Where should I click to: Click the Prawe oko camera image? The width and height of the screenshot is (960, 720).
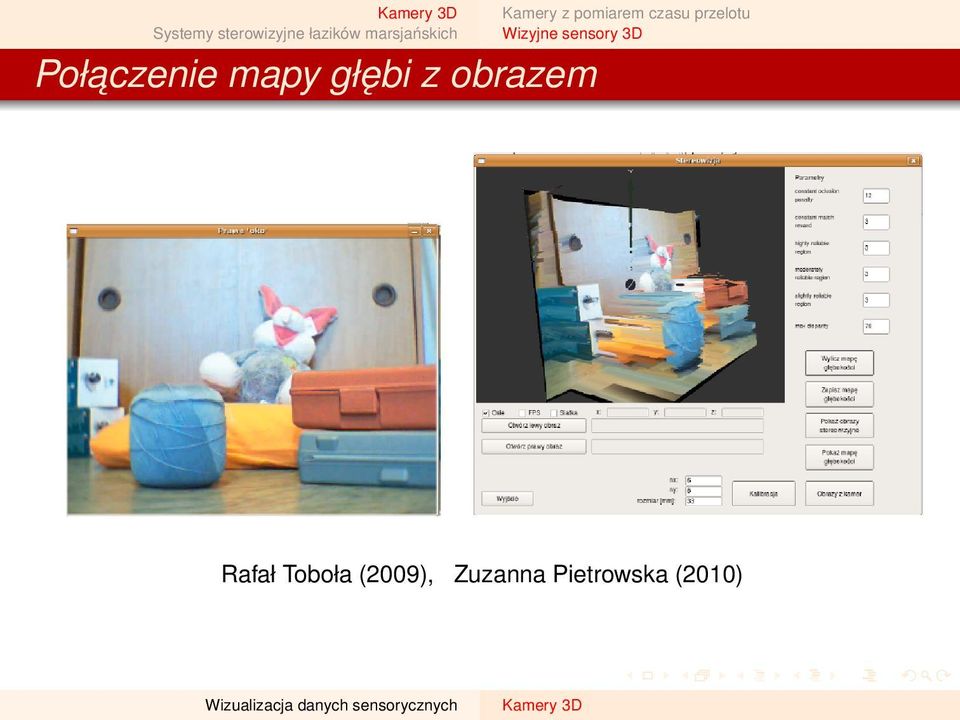point(253,376)
